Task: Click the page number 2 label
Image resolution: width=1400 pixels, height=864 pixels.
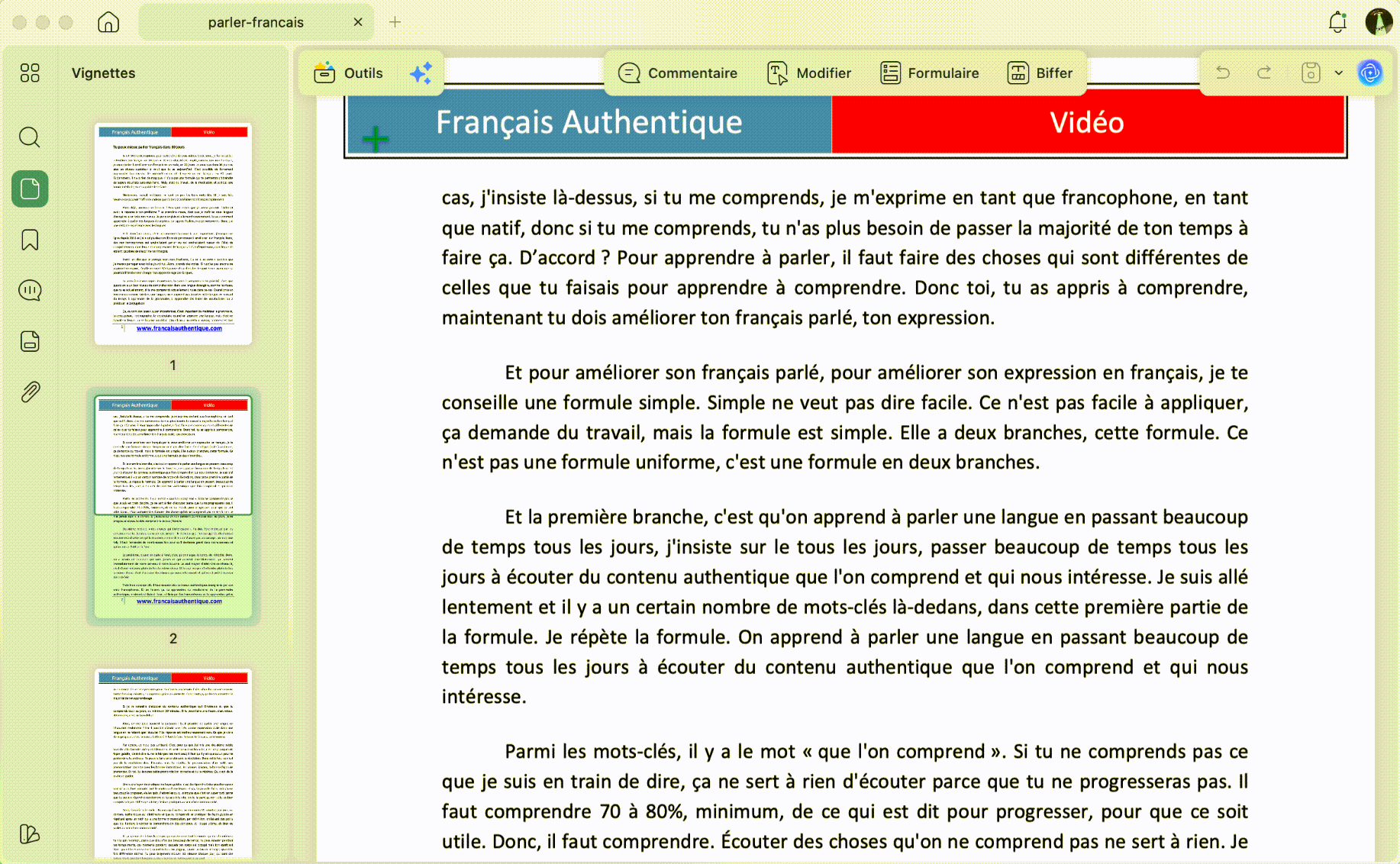Action: [x=173, y=639]
